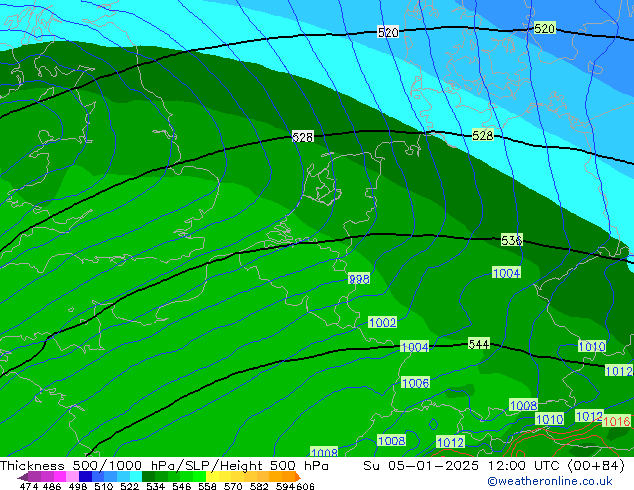
Task: Click the purple arrow at legend start
Action: click(23, 477)
